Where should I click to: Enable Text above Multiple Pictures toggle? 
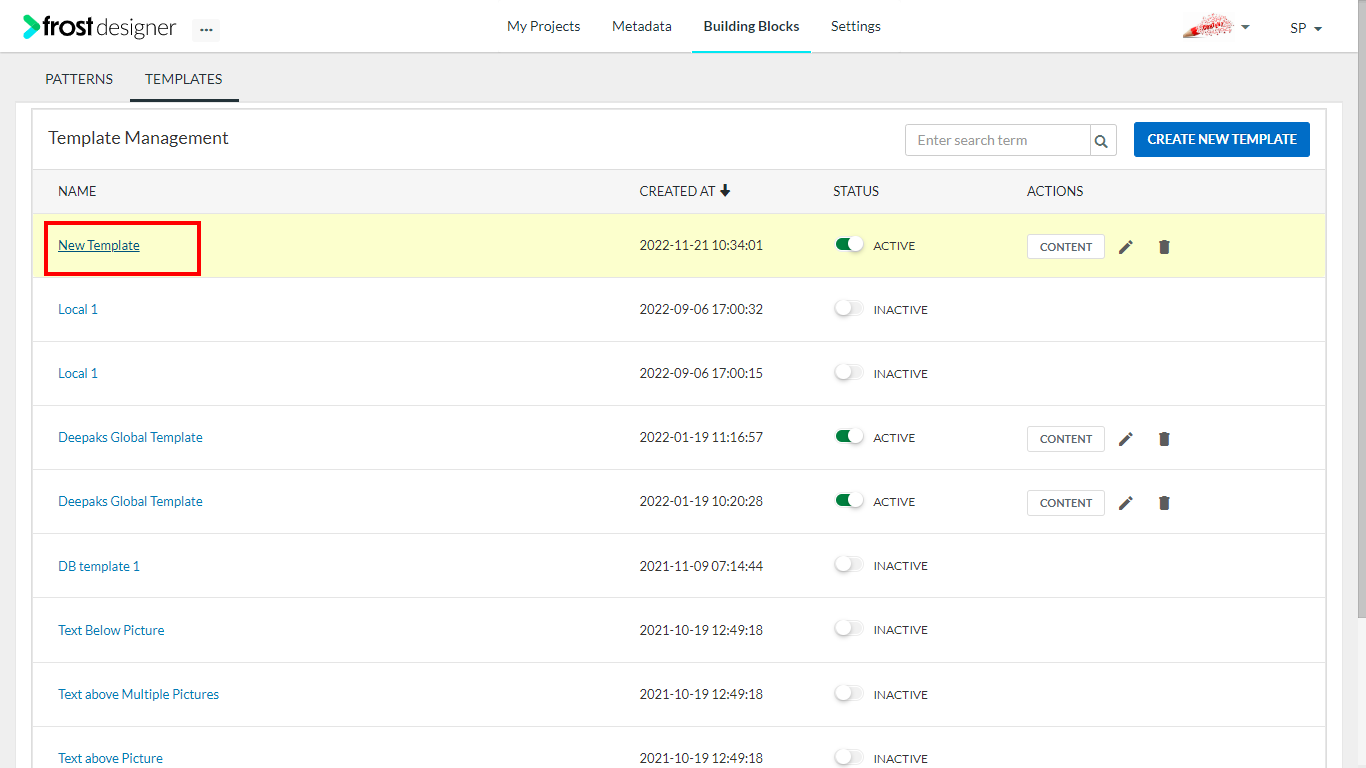click(849, 693)
